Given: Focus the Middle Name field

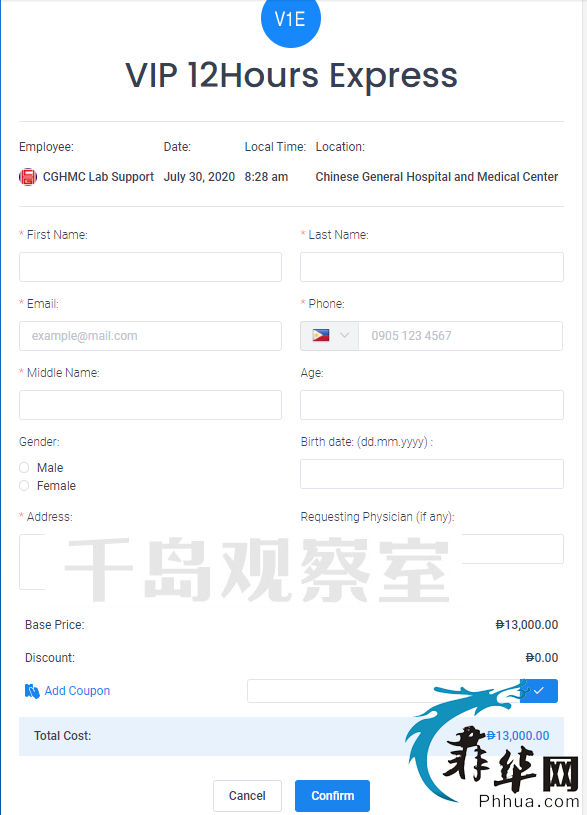Looking at the screenshot, I should tap(150, 405).
